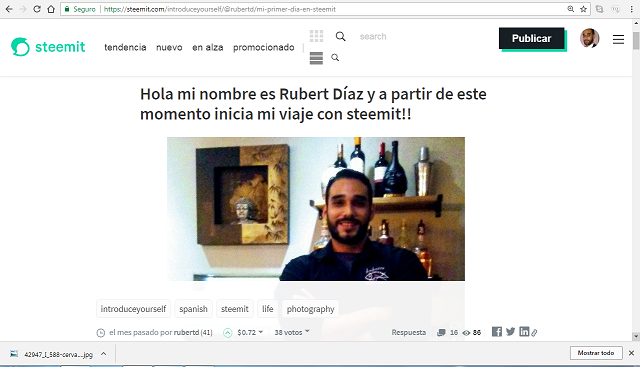Screen dimensions: 640x367
Task: Open the steemit tag
Action: [235, 309]
